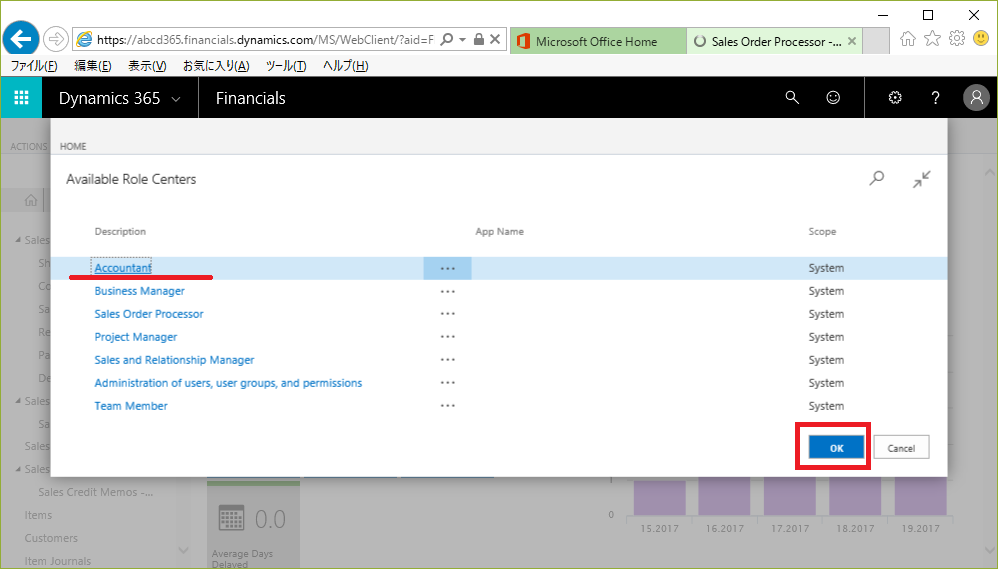Open Items in background navigation pane
Image resolution: width=998 pixels, height=569 pixels.
click(x=38, y=515)
